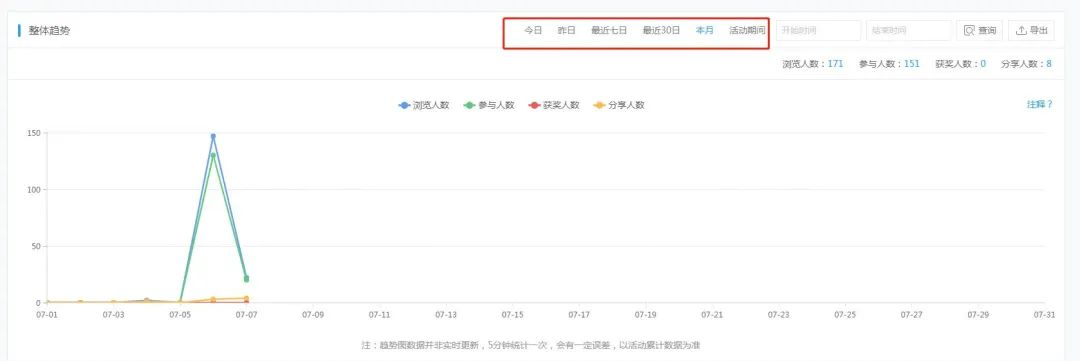Toggle 分享人数 legend series
This screenshot has height=361, width=1080.
point(619,105)
